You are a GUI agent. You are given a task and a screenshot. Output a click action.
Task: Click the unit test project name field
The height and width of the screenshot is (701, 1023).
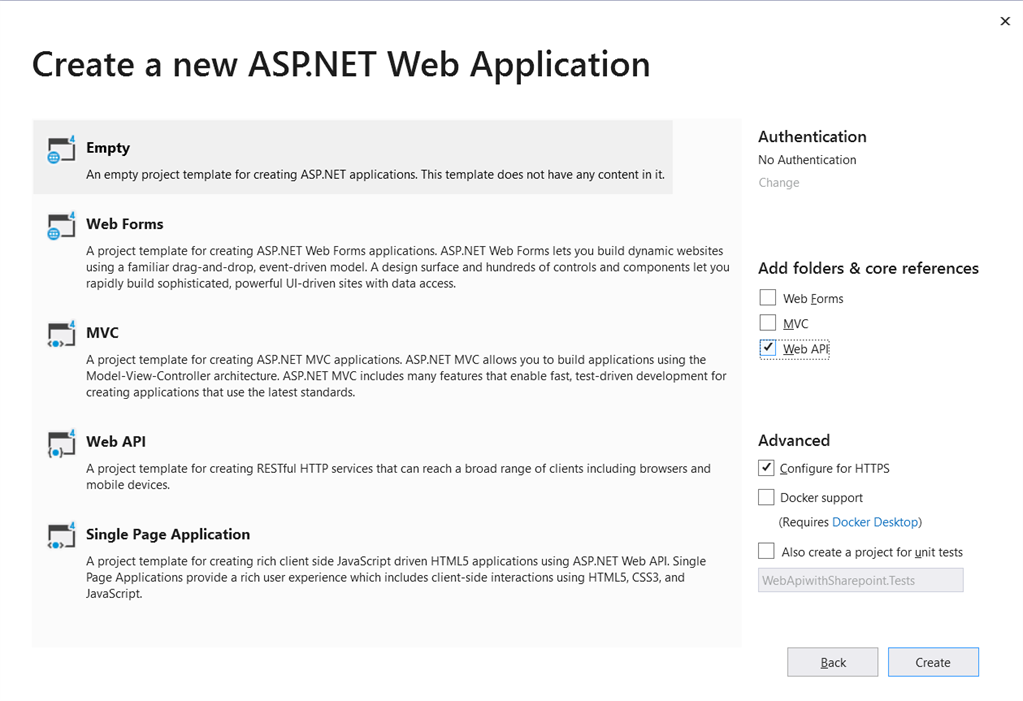coord(860,580)
